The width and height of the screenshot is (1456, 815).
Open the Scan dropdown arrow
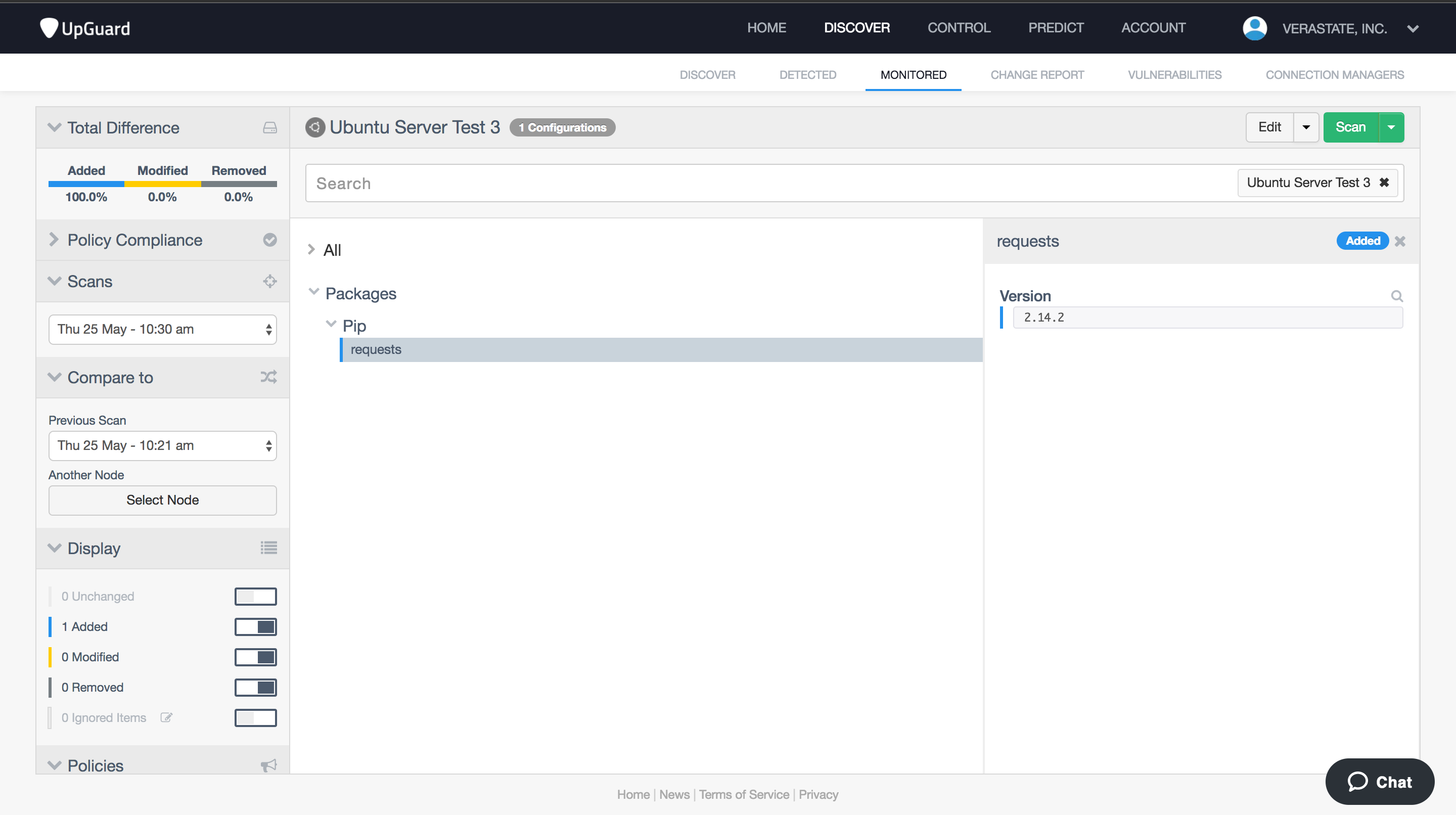pos(1391,127)
